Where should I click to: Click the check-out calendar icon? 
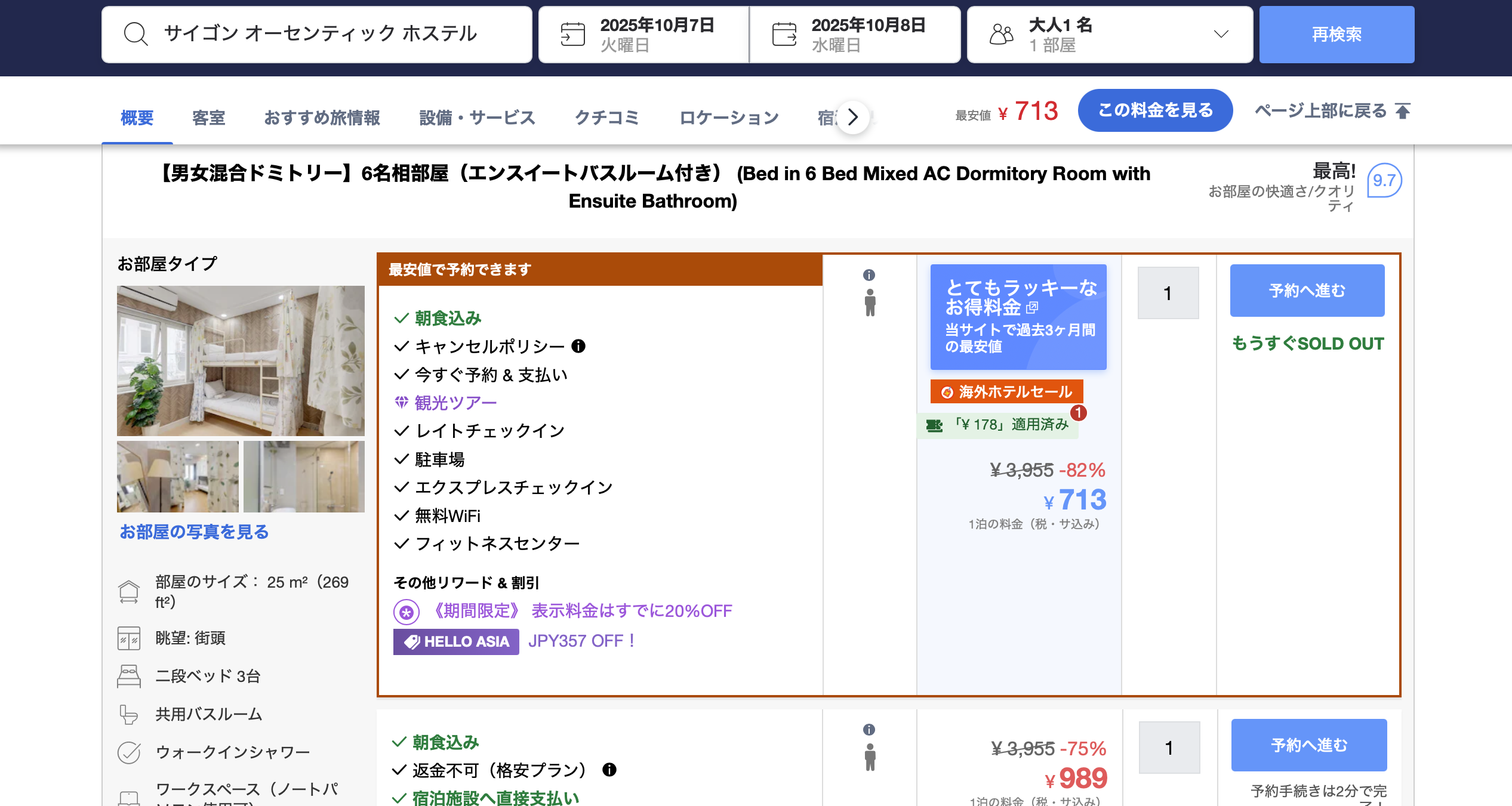point(784,34)
